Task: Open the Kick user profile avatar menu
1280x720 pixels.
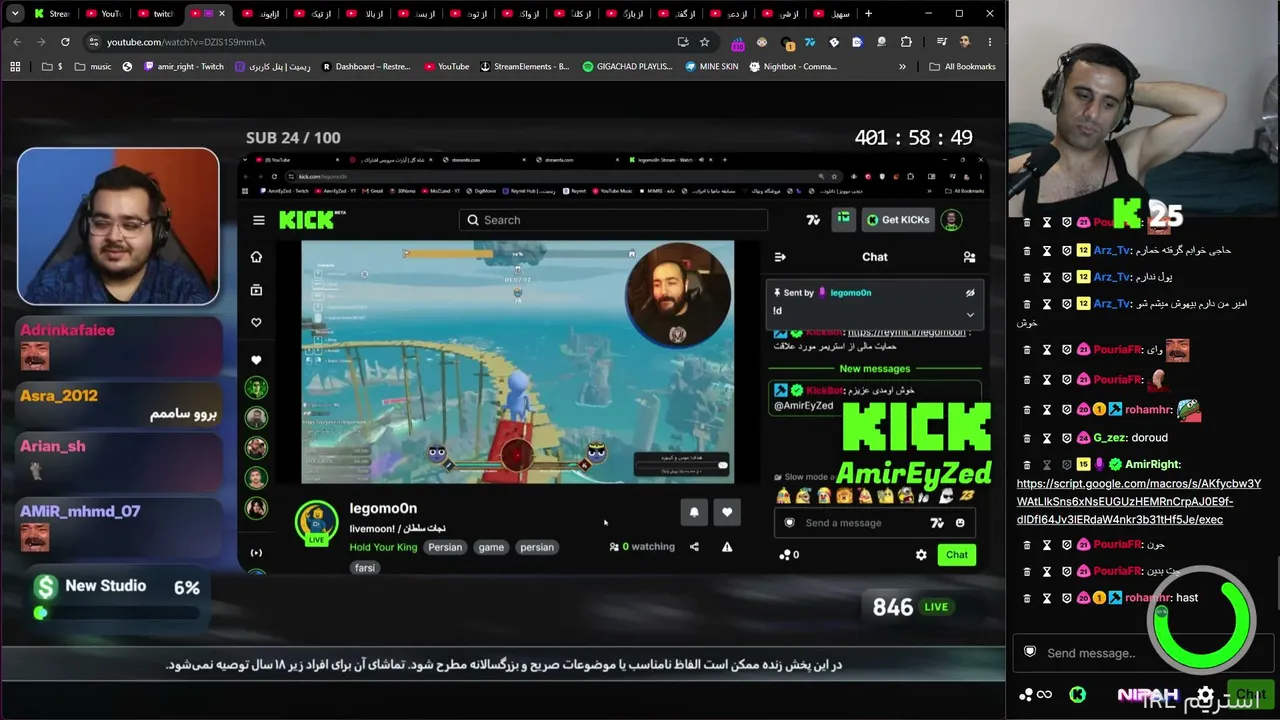Action: coord(951,220)
